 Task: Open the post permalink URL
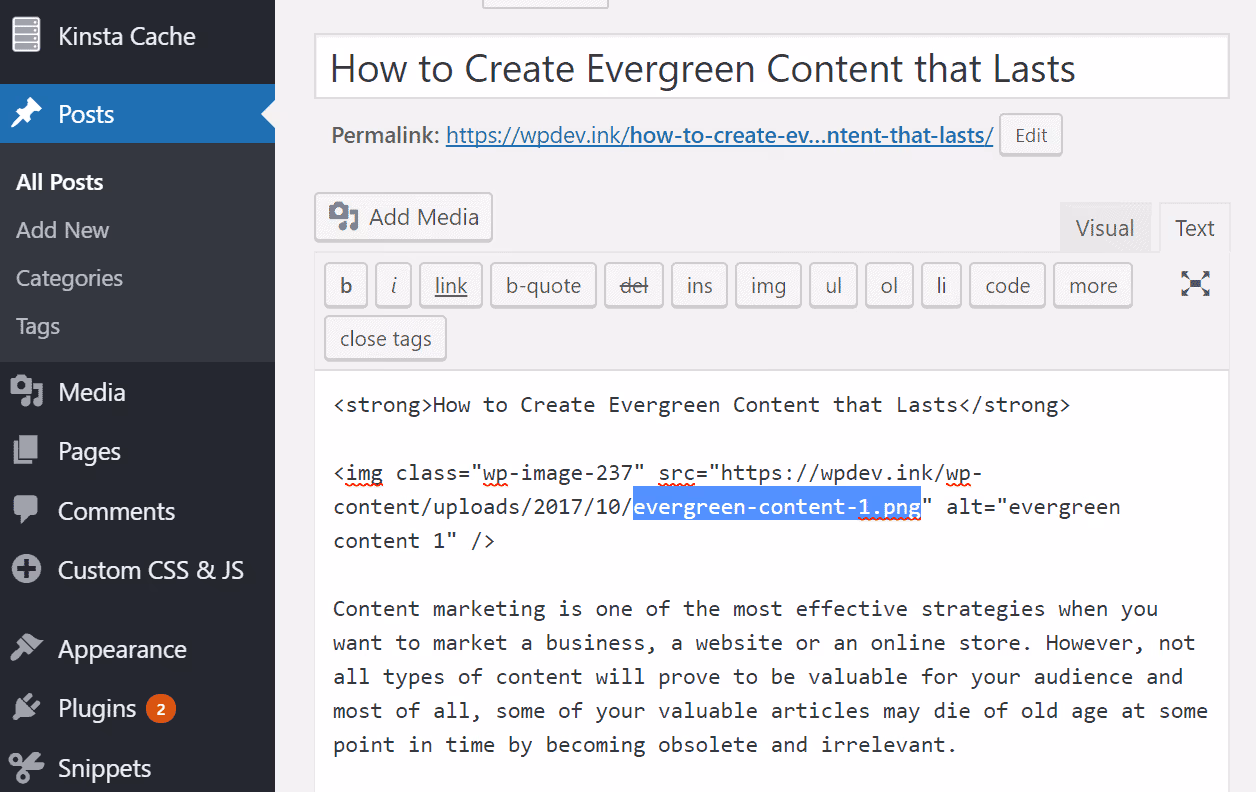coord(719,135)
